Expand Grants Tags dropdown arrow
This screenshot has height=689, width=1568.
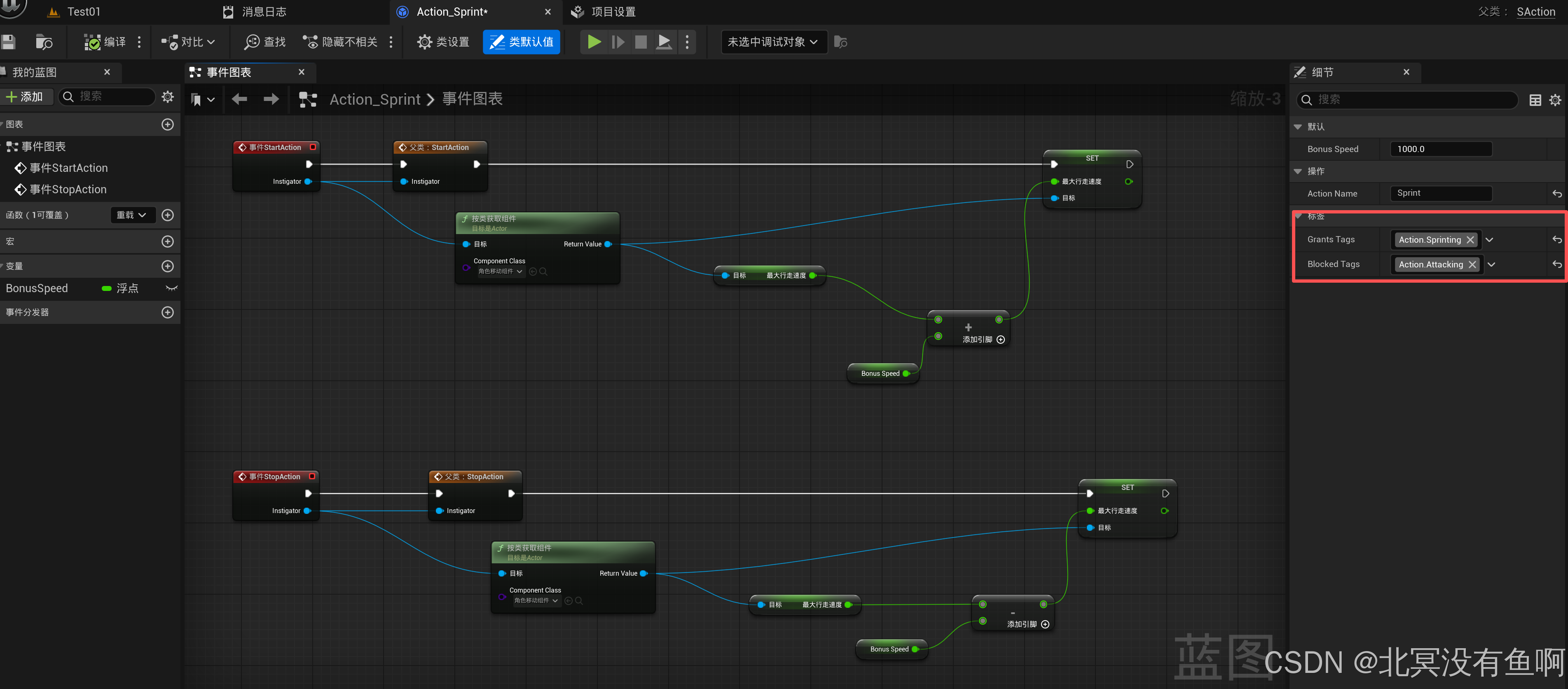(1489, 240)
